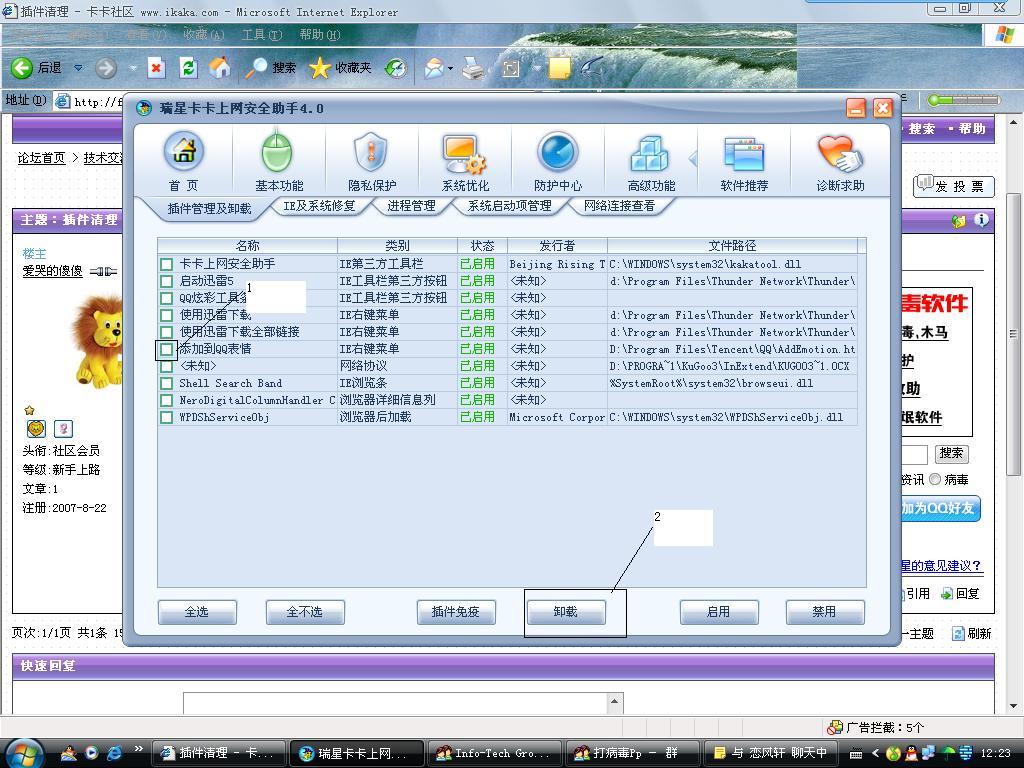Expand hidden system tray icons arrow
This screenshot has width=1024, height=768.
pyautogui.click(x=875, y=753)
